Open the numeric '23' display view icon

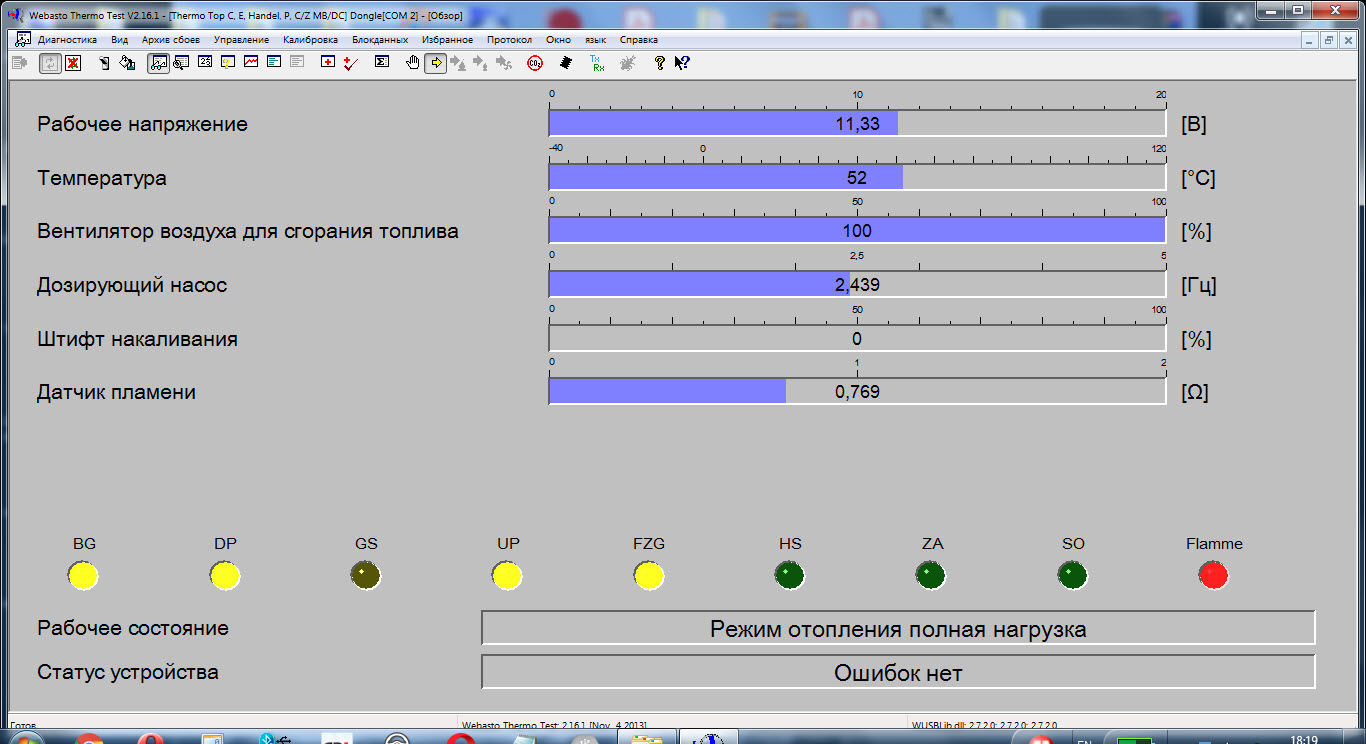pyautogui.click(x=205, y=63)
